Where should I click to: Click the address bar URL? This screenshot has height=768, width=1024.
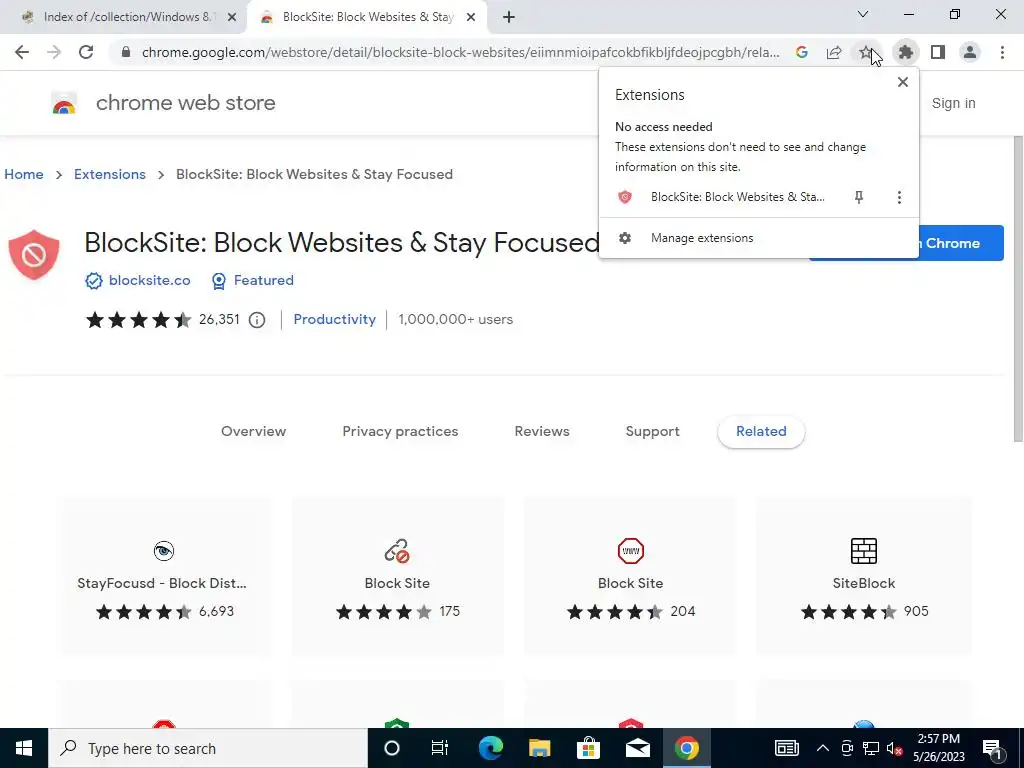coord(460,52)
